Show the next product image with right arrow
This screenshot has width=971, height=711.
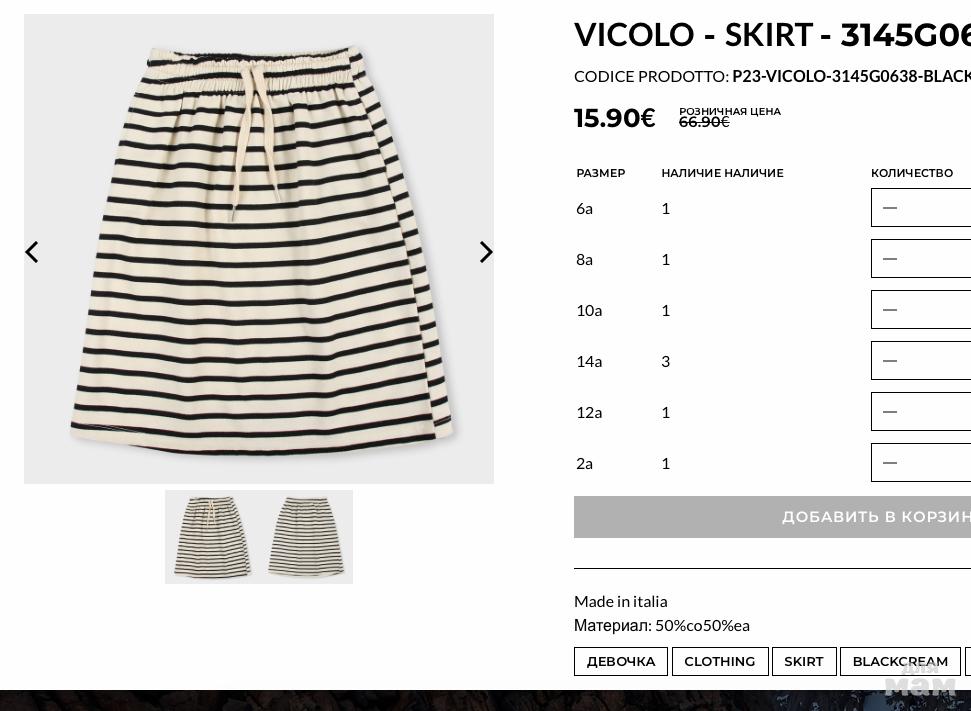point(486,252)
